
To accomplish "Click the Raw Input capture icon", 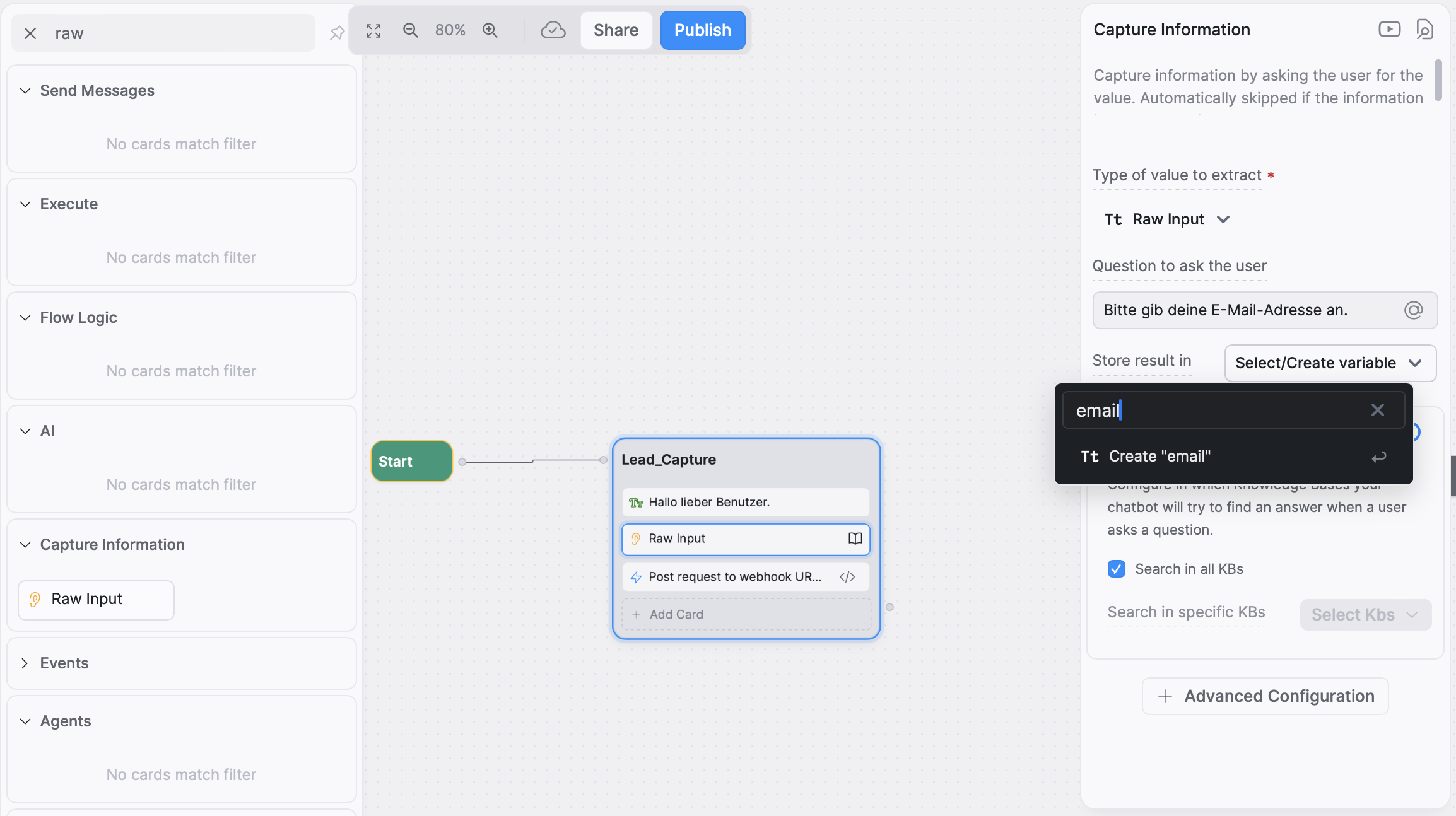I will click(x=636, y=539).
